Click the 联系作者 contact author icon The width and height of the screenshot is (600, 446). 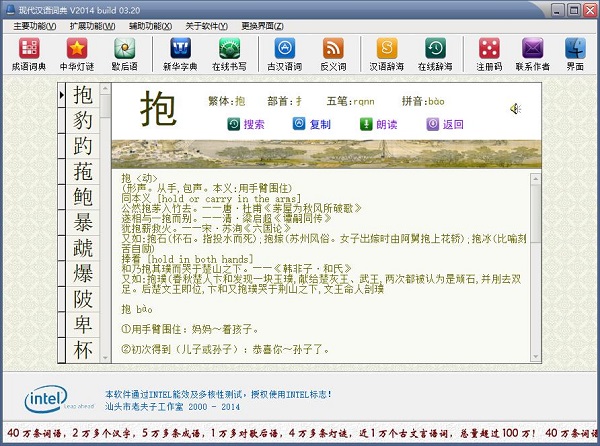[x=533, y=53]
